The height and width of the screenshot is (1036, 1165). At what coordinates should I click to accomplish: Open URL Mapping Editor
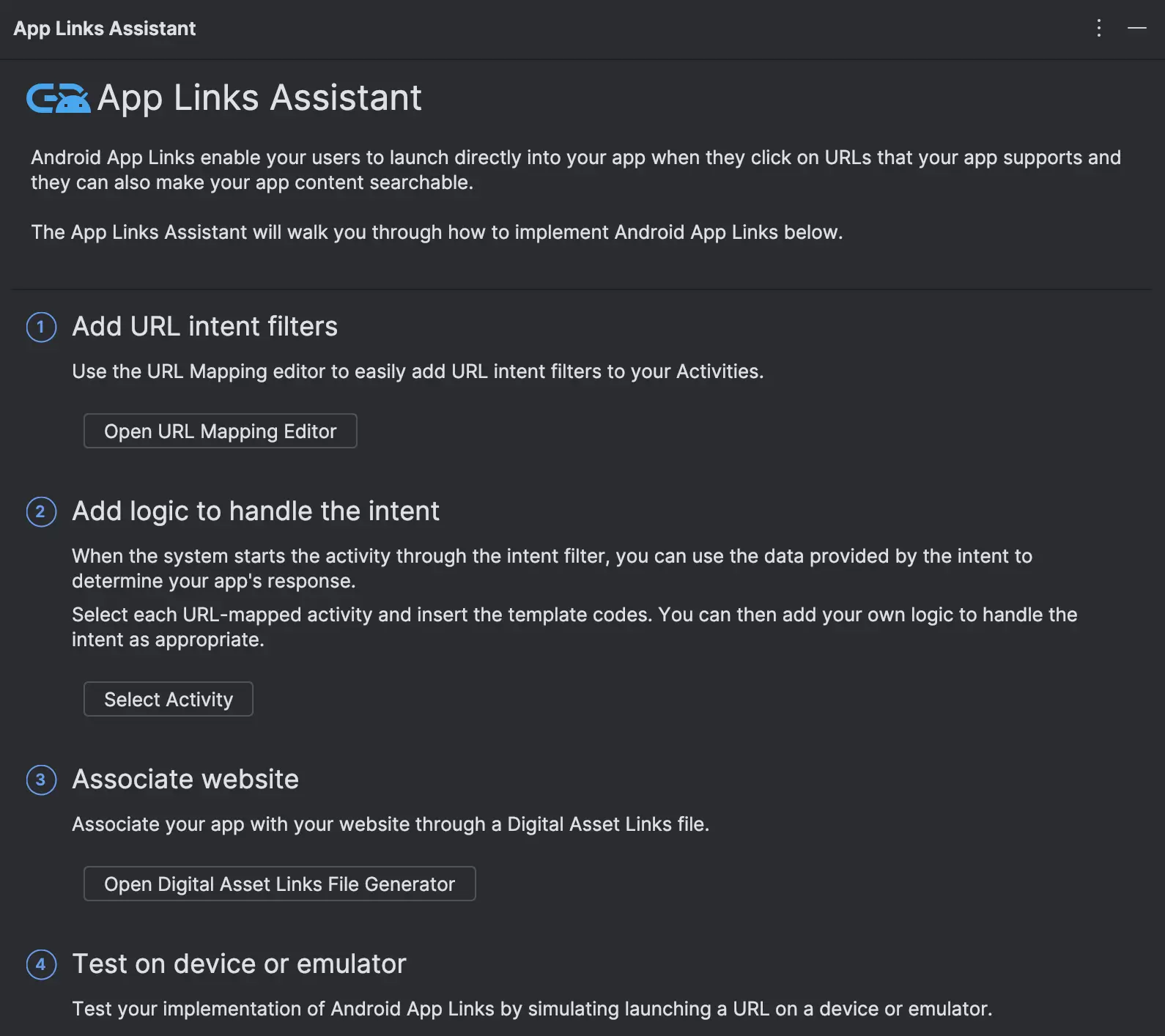220,431
